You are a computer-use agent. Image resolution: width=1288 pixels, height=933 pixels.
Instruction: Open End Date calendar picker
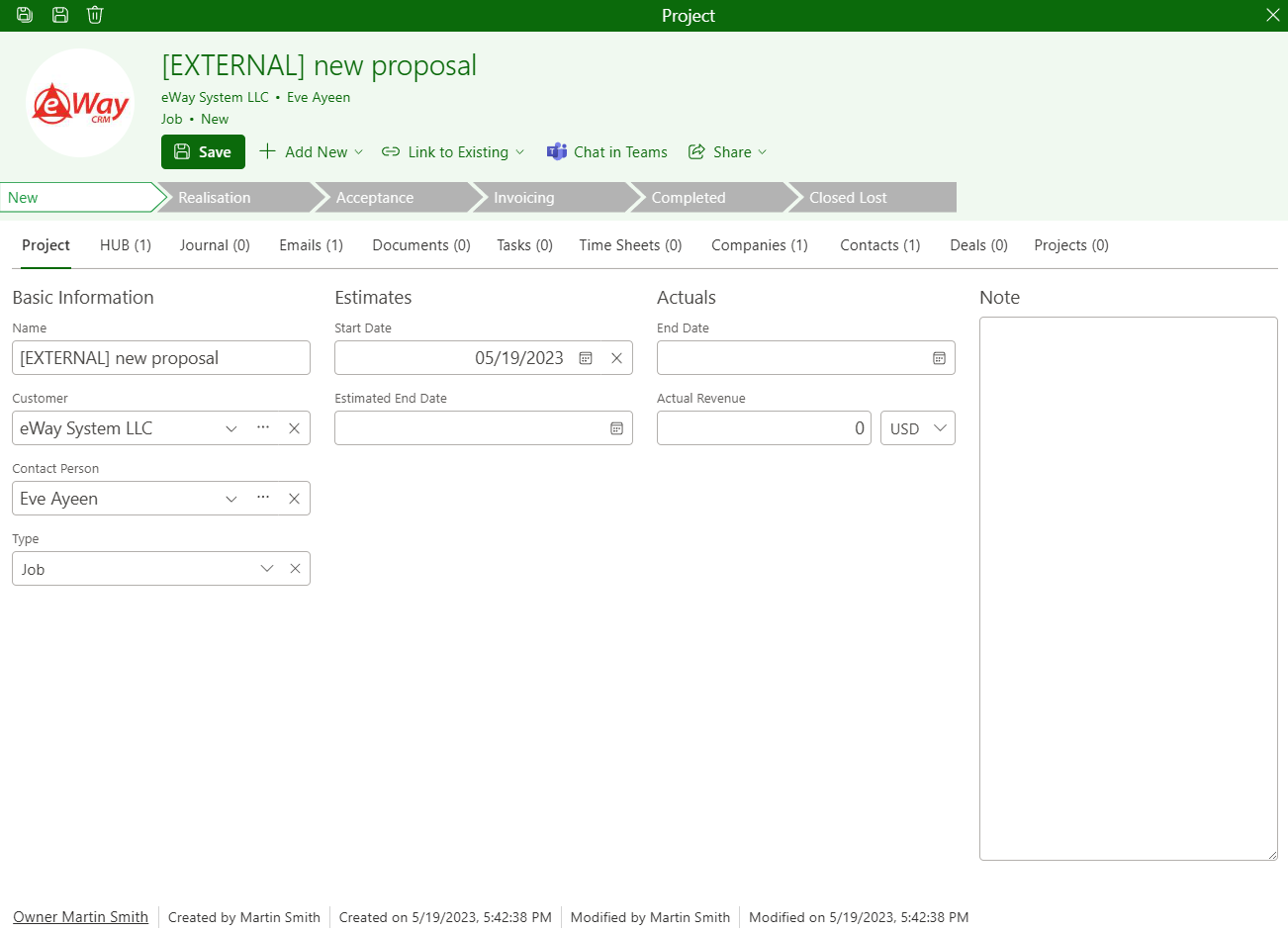tap(939, 358)
